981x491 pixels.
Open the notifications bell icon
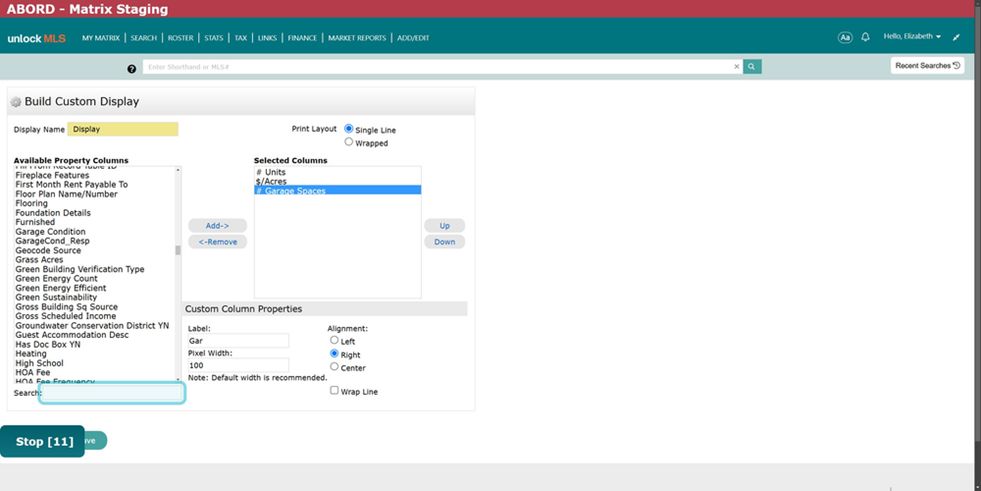click(865, 38)
